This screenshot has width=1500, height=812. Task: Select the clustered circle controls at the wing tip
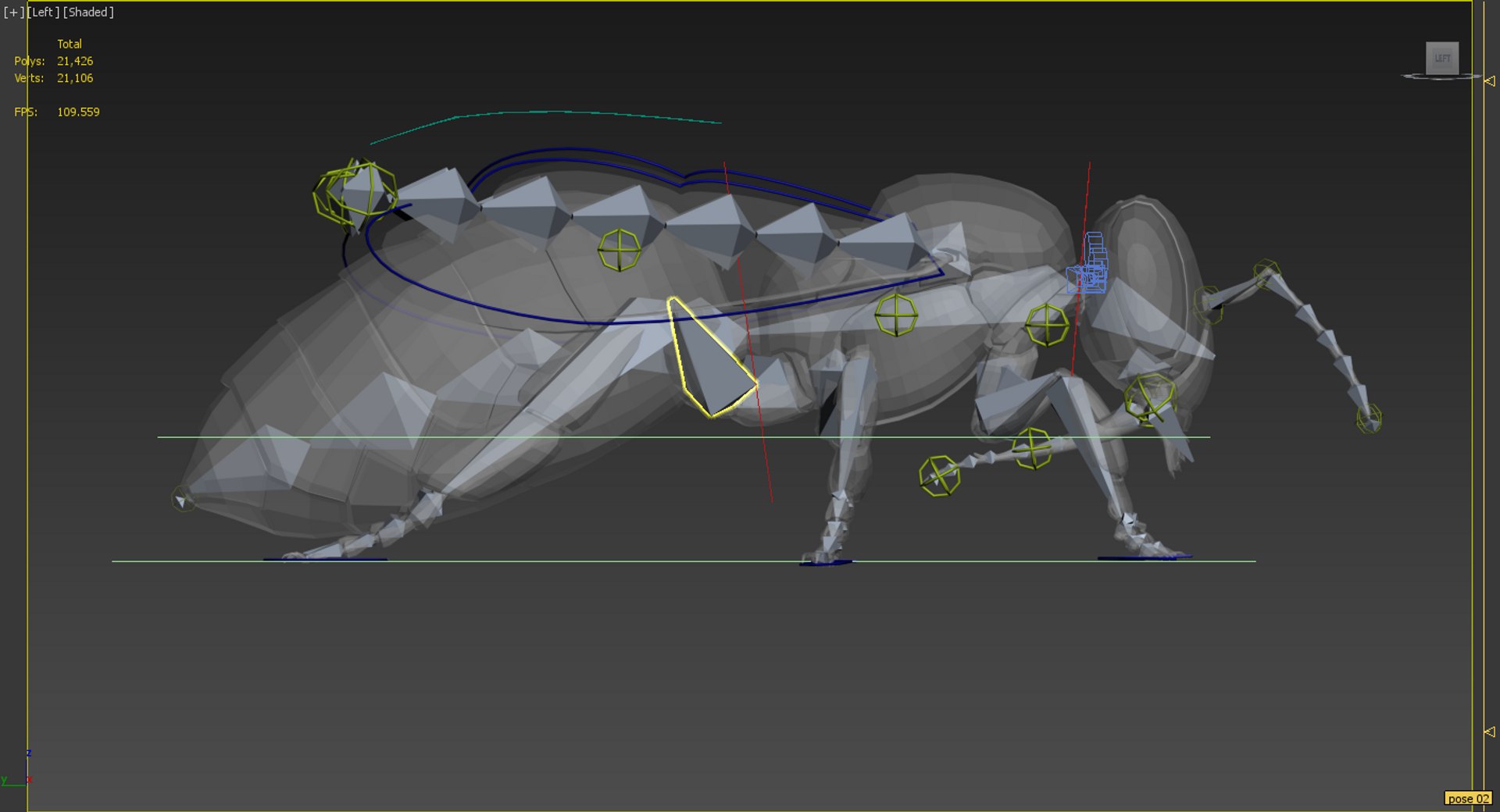355,193
